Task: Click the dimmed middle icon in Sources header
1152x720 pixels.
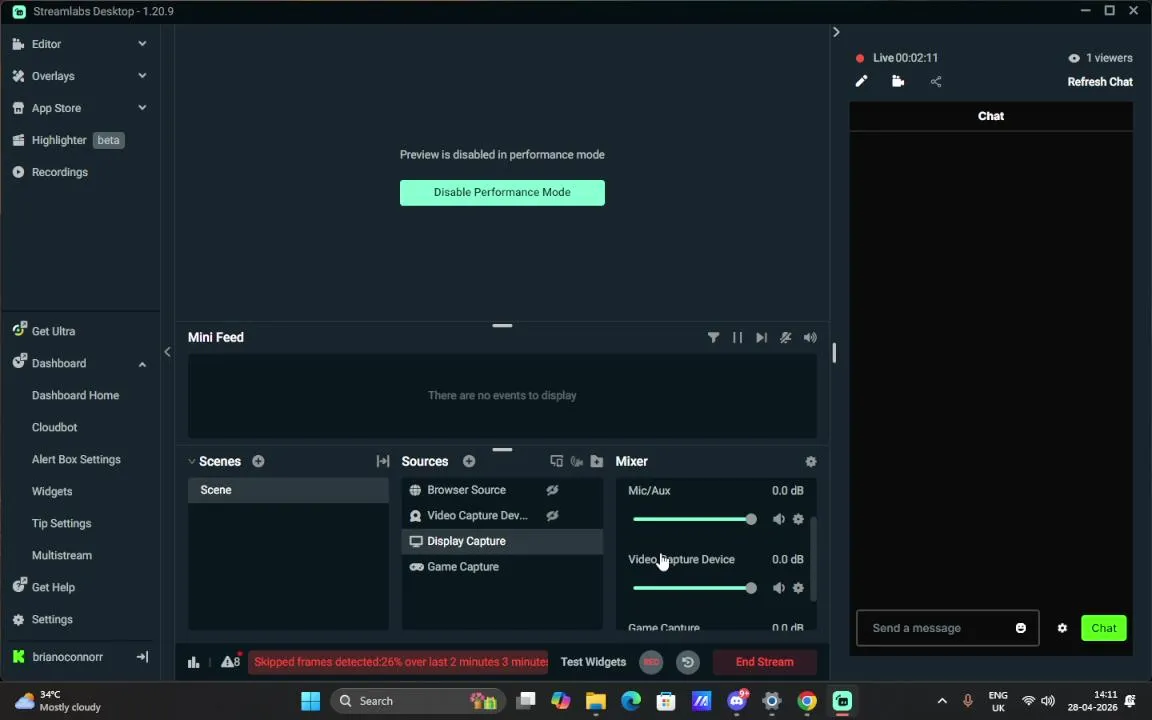Action: (577, 461)
